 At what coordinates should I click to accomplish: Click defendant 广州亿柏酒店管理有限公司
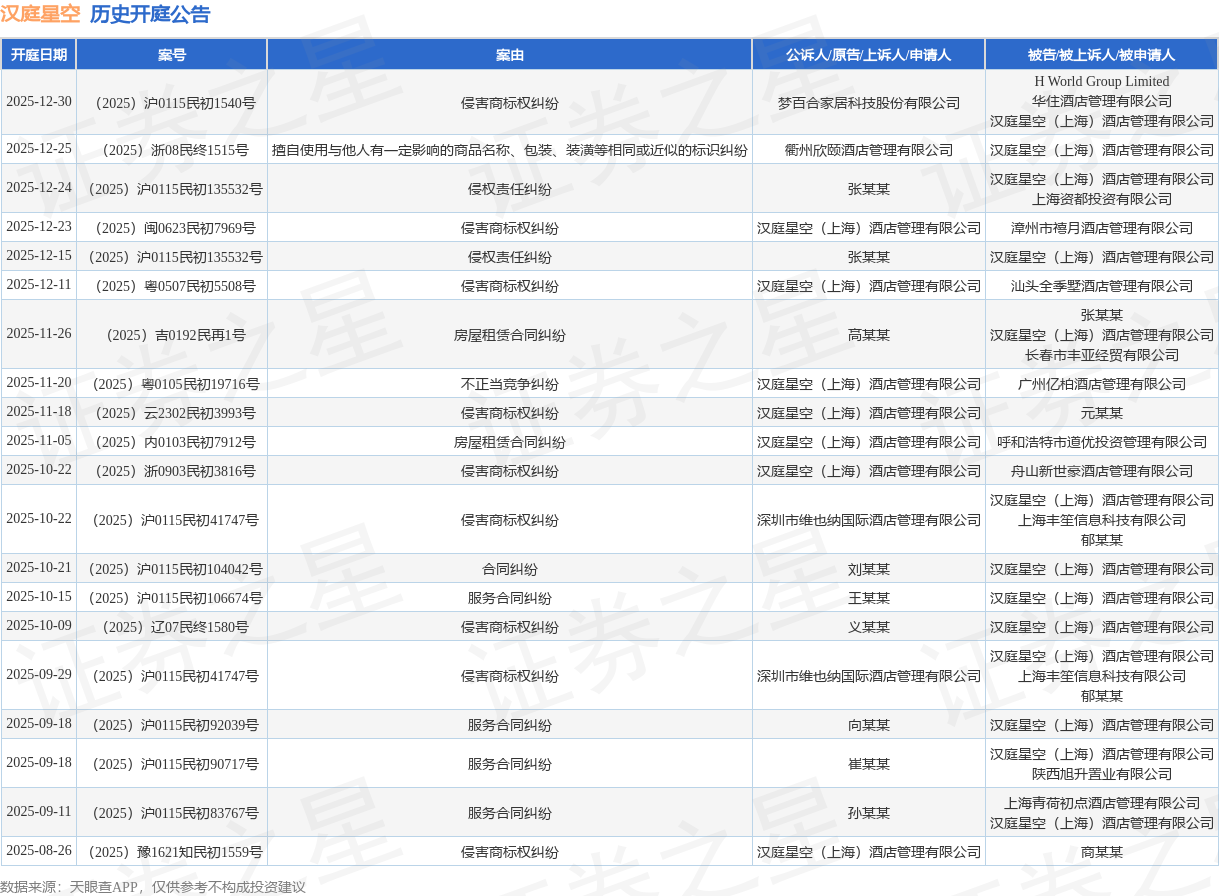[x=1102, y=384]
